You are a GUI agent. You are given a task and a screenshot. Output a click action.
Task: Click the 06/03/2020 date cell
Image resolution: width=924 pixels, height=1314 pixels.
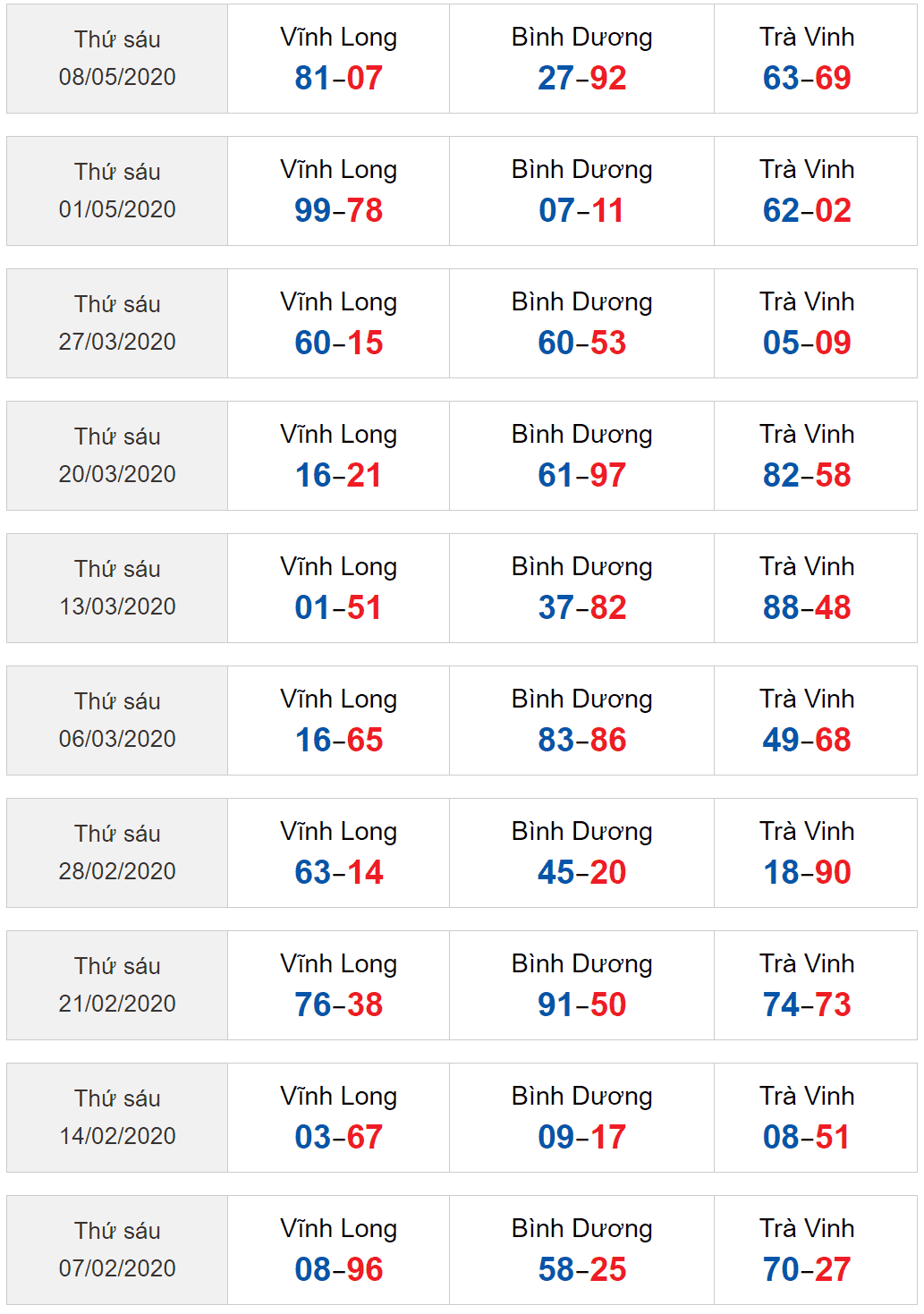[x=117, y=720]
